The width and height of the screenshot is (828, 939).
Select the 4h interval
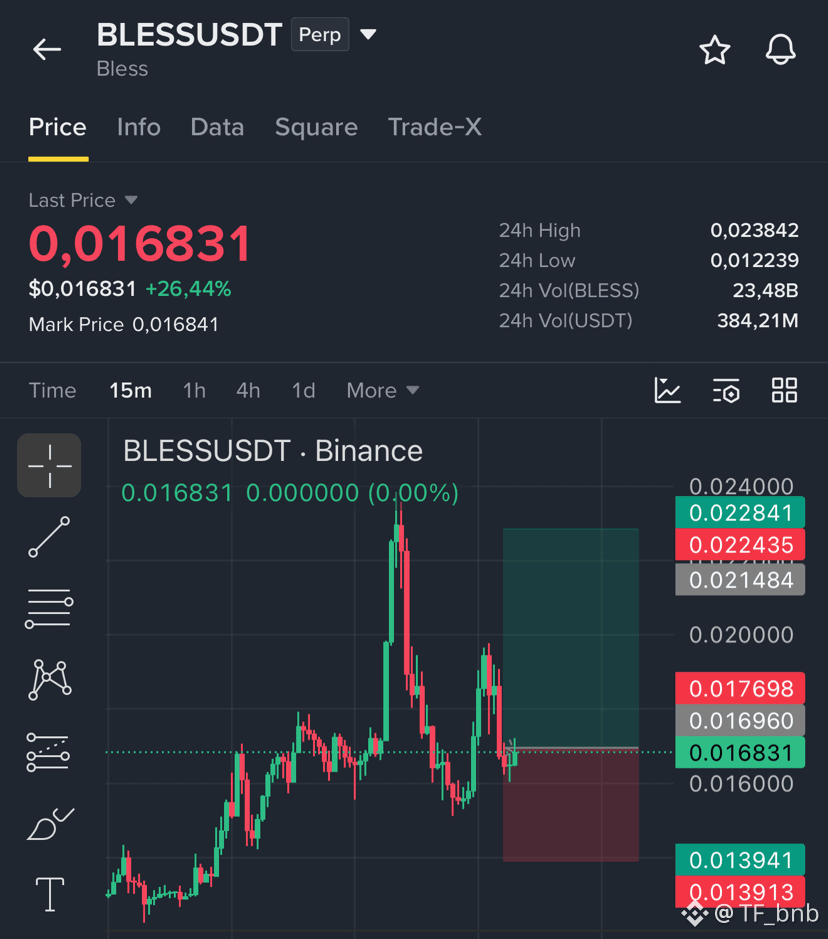click(x=248, y=390)
